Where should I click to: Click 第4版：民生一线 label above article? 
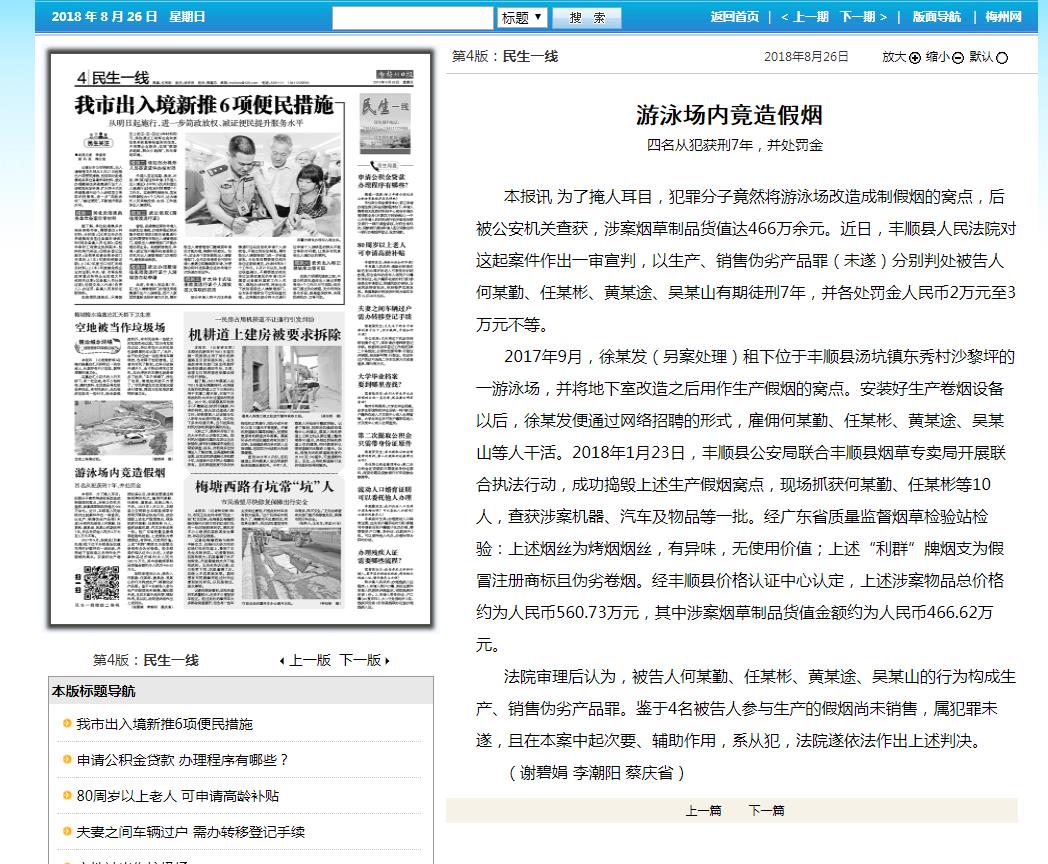point(505,57)
